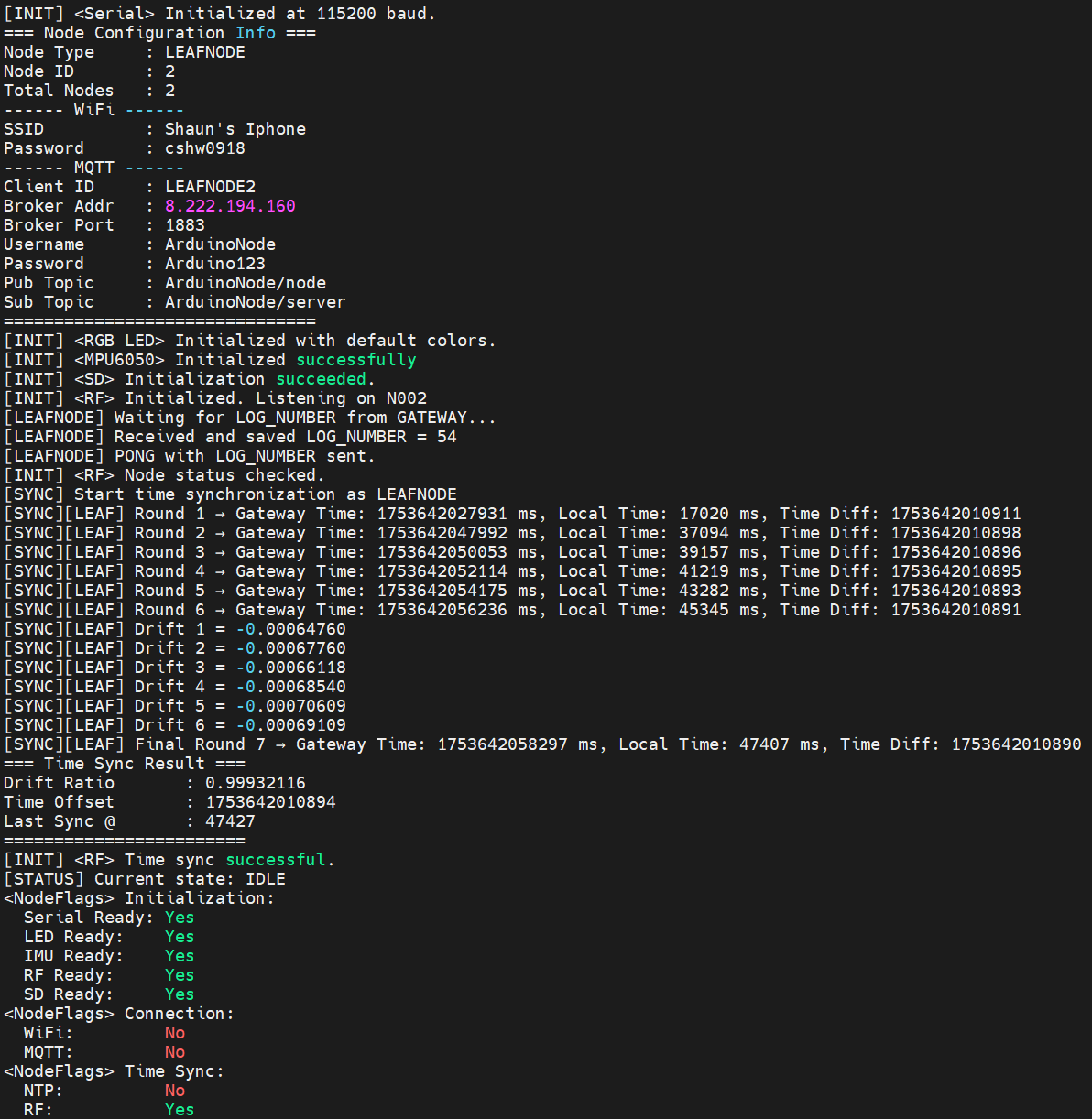Viewport: 1092px width, 1119px height.
Task: Click the SSID value Shaun's Iphone
Action: click(x=235, y=129)
